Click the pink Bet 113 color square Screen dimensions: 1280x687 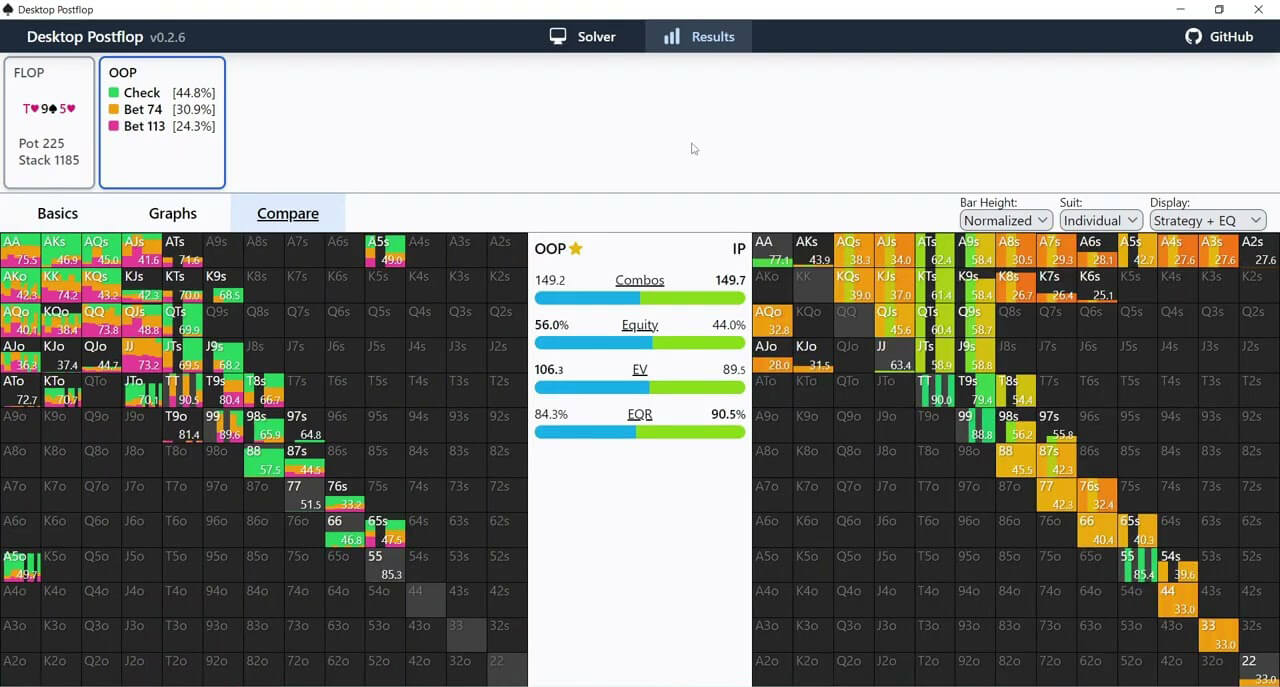(114, 127)
